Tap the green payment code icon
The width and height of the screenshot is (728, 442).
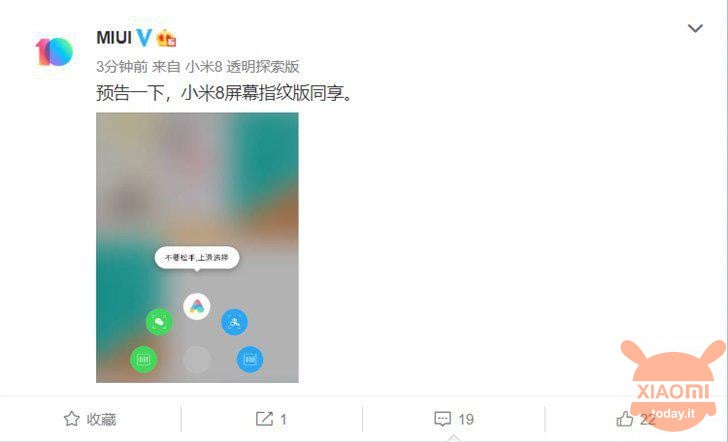143,359
